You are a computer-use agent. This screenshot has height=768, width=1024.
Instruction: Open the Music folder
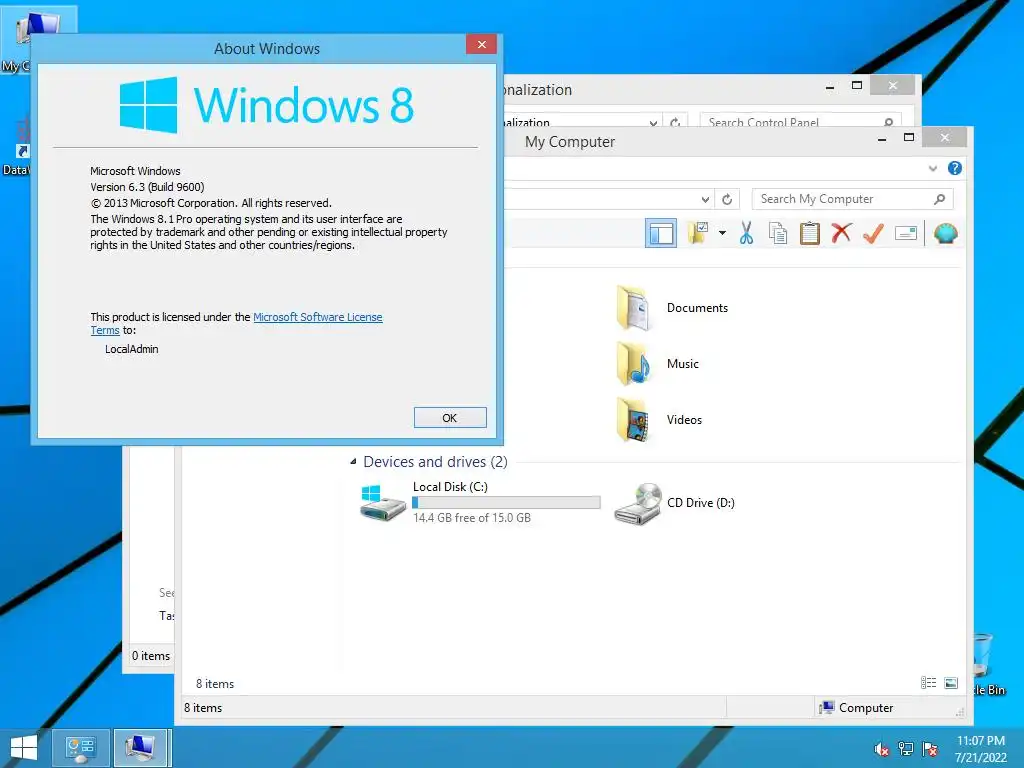coord(658,364)
